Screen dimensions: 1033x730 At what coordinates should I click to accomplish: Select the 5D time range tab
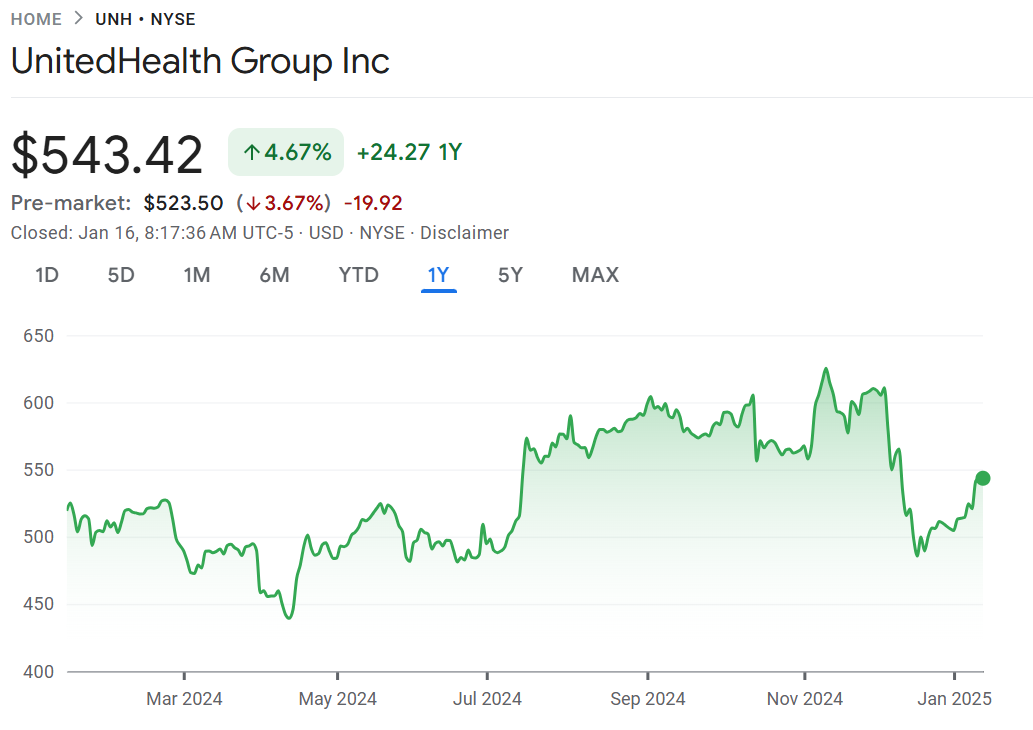click(x=121, y=275)
